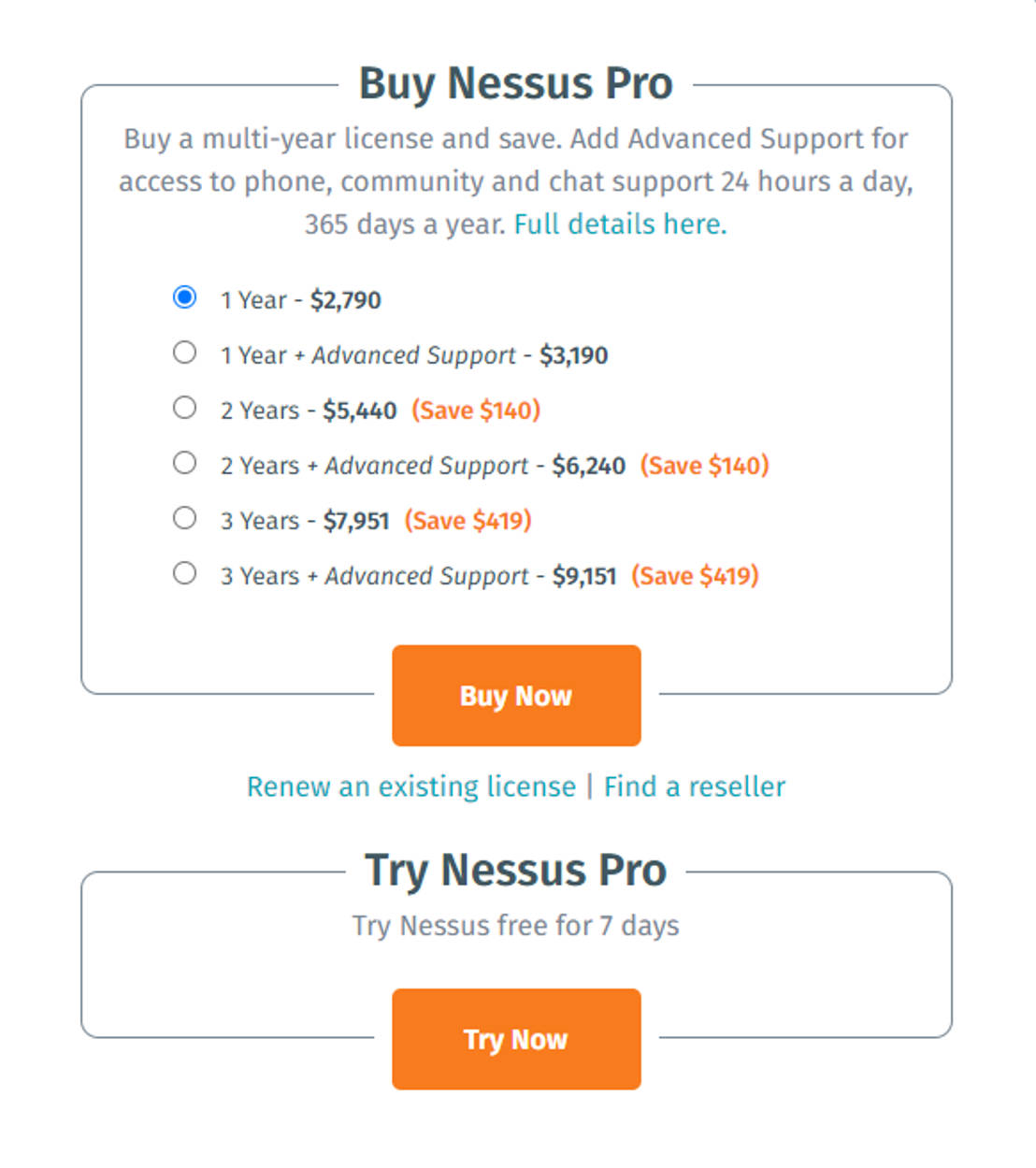Open the Full details here link
Viewport: 1036px width, 1168px height.
(x=620, y=224)
